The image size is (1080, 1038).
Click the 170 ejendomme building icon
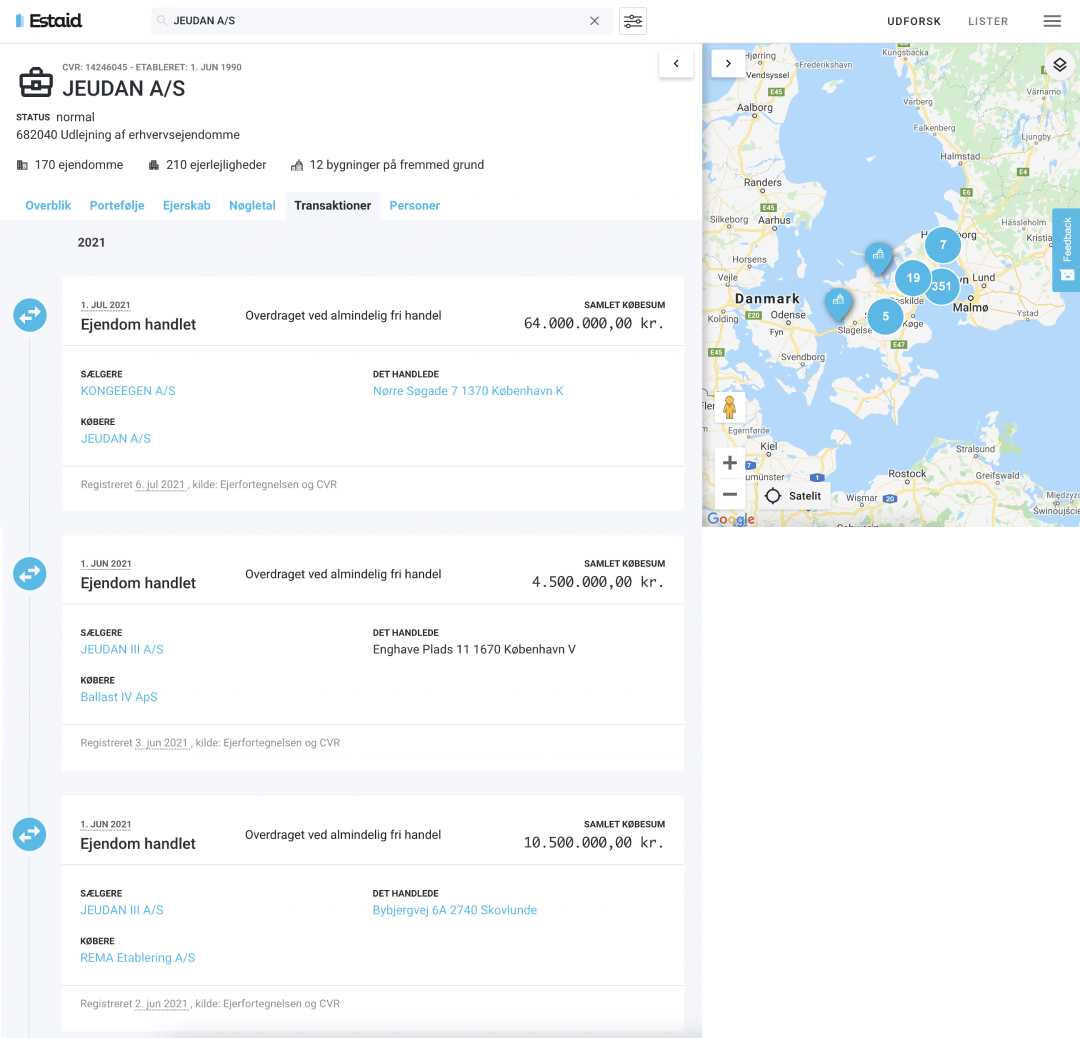(x=22, y=165)
